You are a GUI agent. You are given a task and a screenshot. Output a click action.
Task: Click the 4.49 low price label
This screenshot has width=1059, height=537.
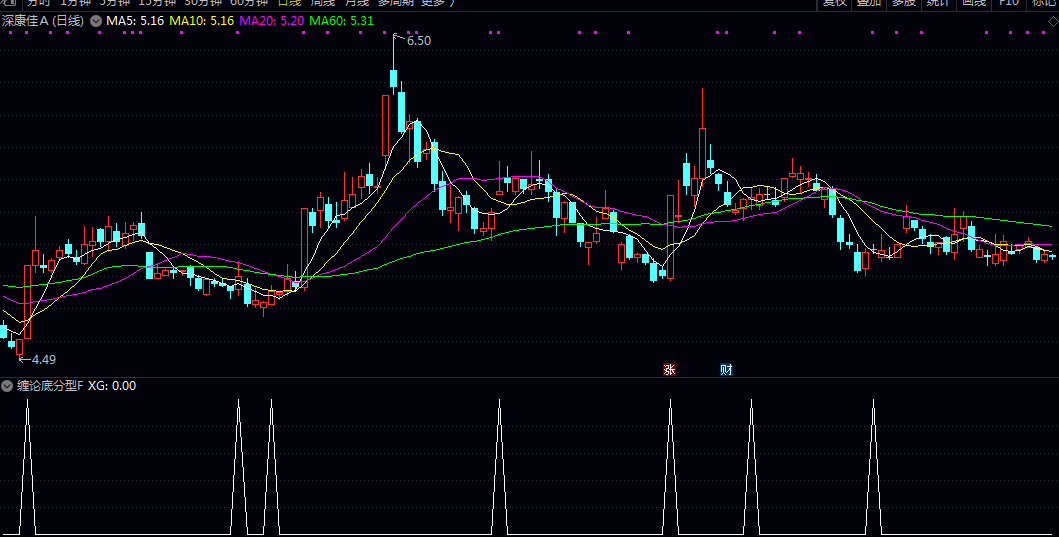pyautogui.click(x=43, y=359)
